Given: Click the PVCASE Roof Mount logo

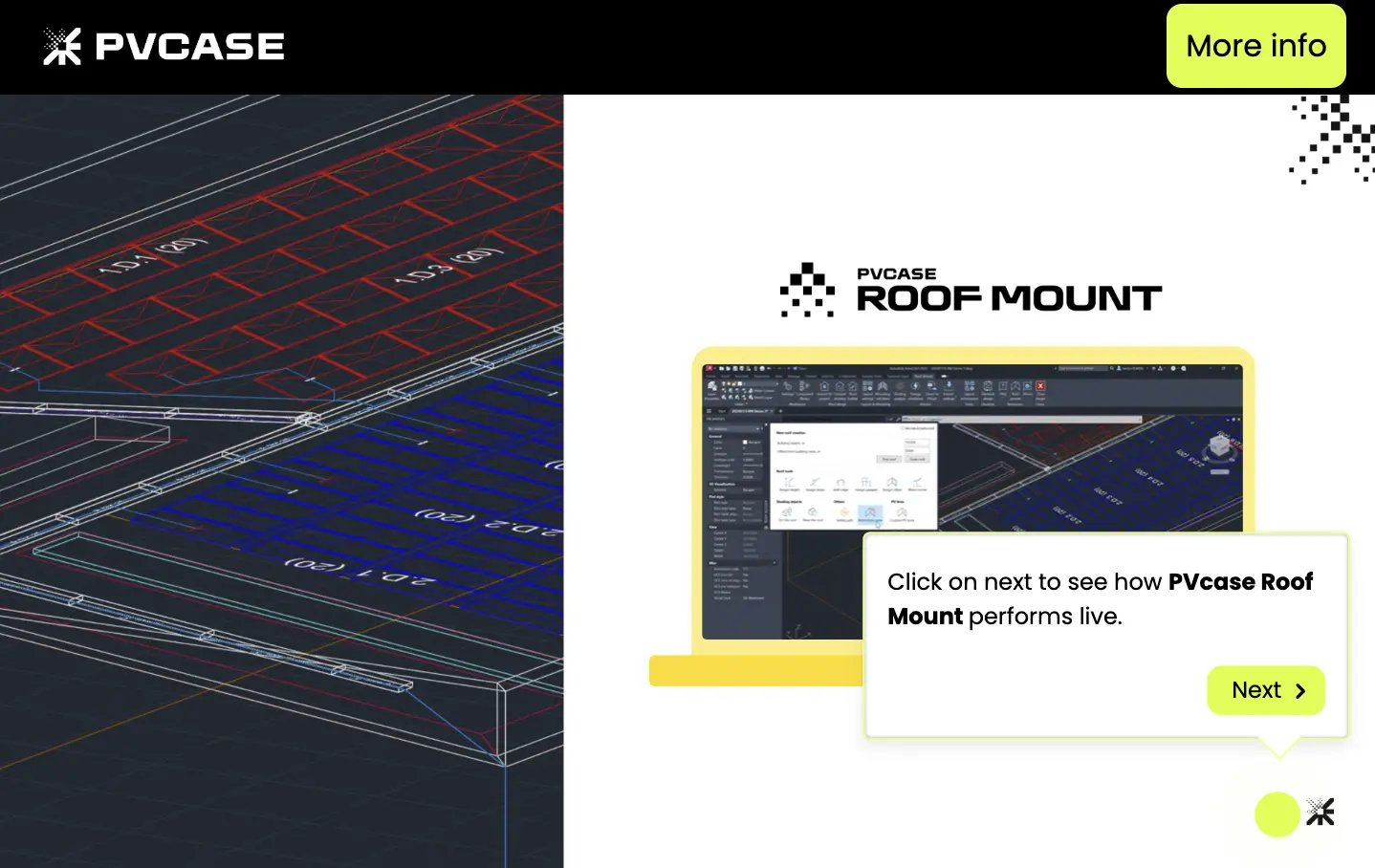Looking at the screenshot, I should pyautogui.click(x=971, y=290).
